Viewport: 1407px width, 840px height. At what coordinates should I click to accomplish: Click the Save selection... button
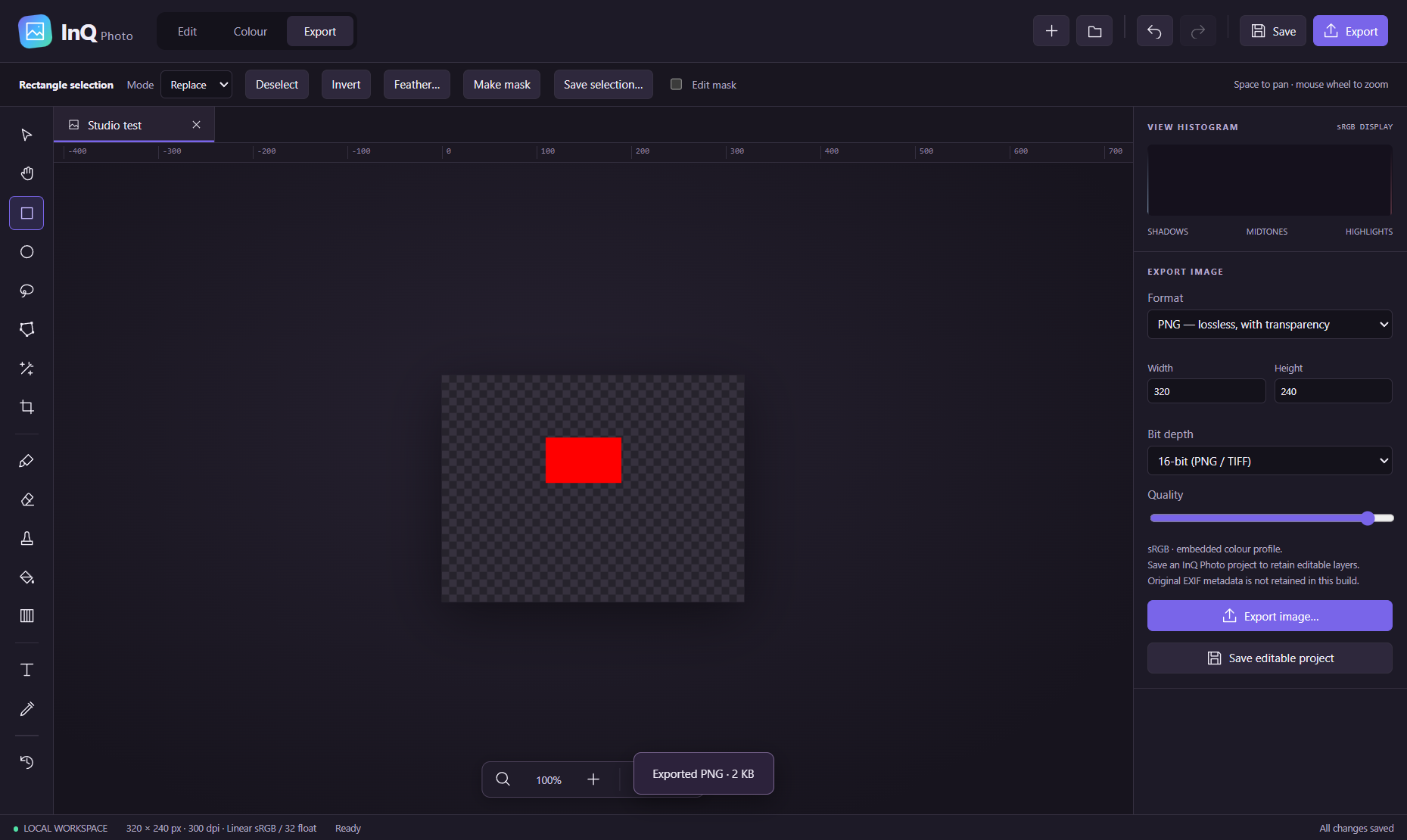(603, 85)
